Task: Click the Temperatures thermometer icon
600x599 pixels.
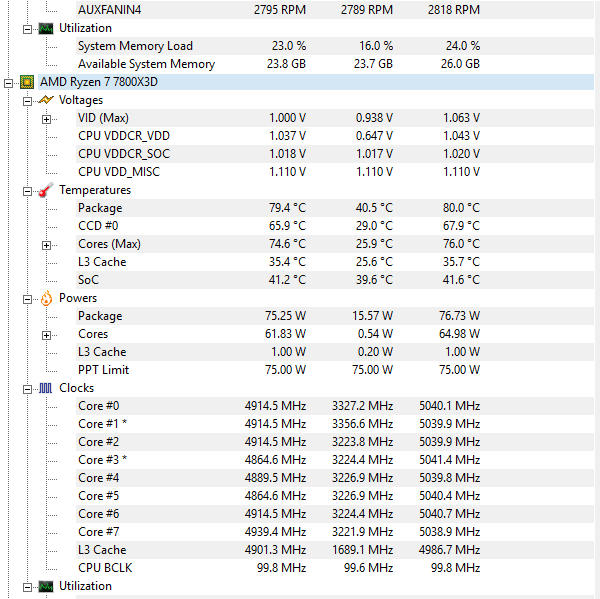Action: click(46, 190)
